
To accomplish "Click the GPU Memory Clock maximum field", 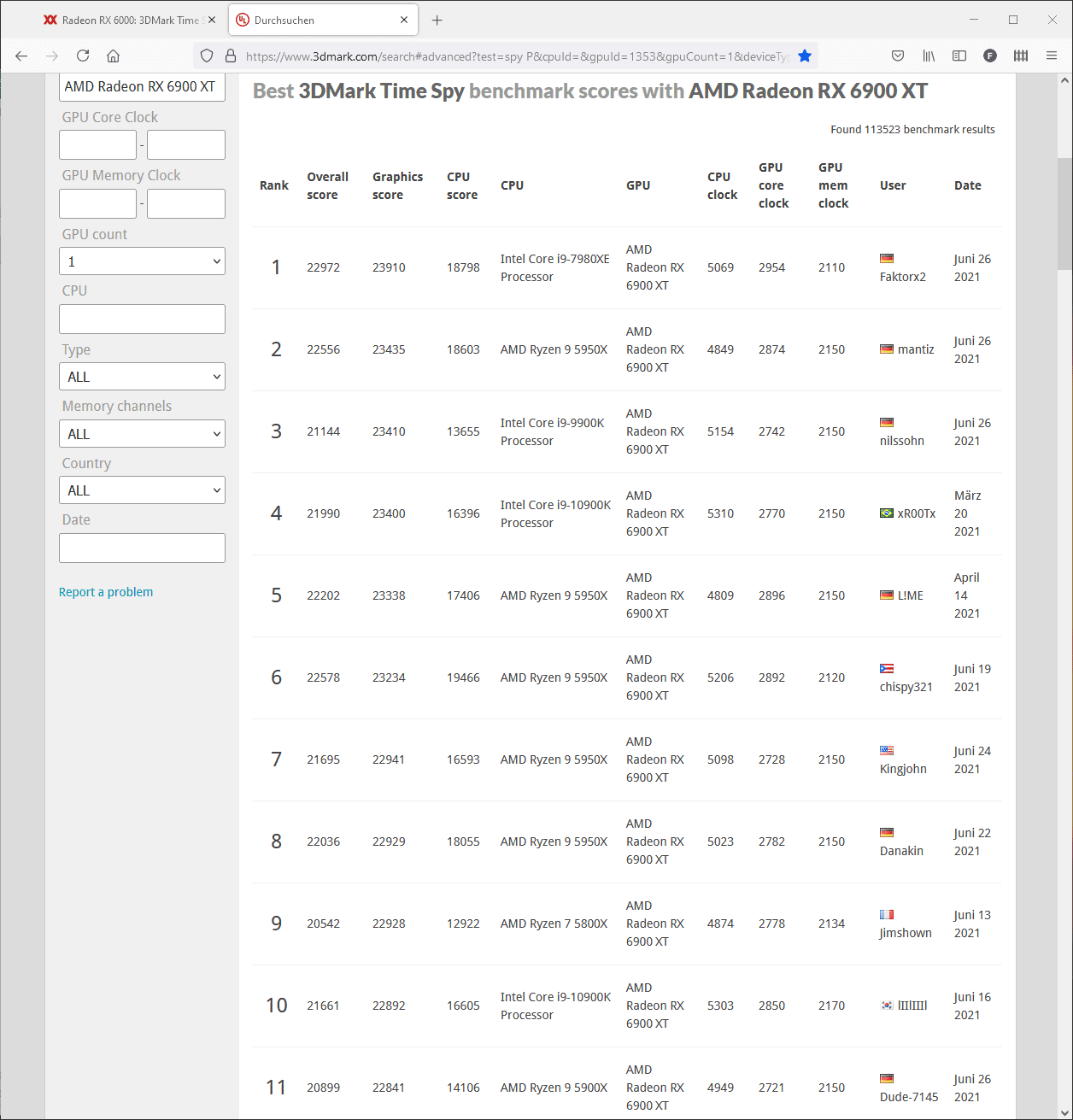I will (186, 203).
